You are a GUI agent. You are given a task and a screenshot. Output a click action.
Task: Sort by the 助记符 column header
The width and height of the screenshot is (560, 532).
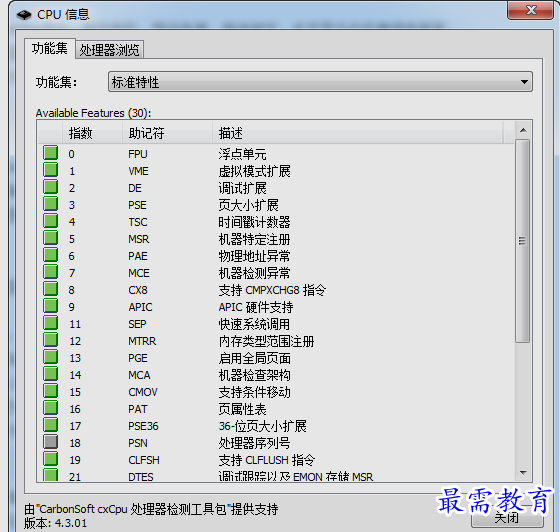tap(168, 133)
